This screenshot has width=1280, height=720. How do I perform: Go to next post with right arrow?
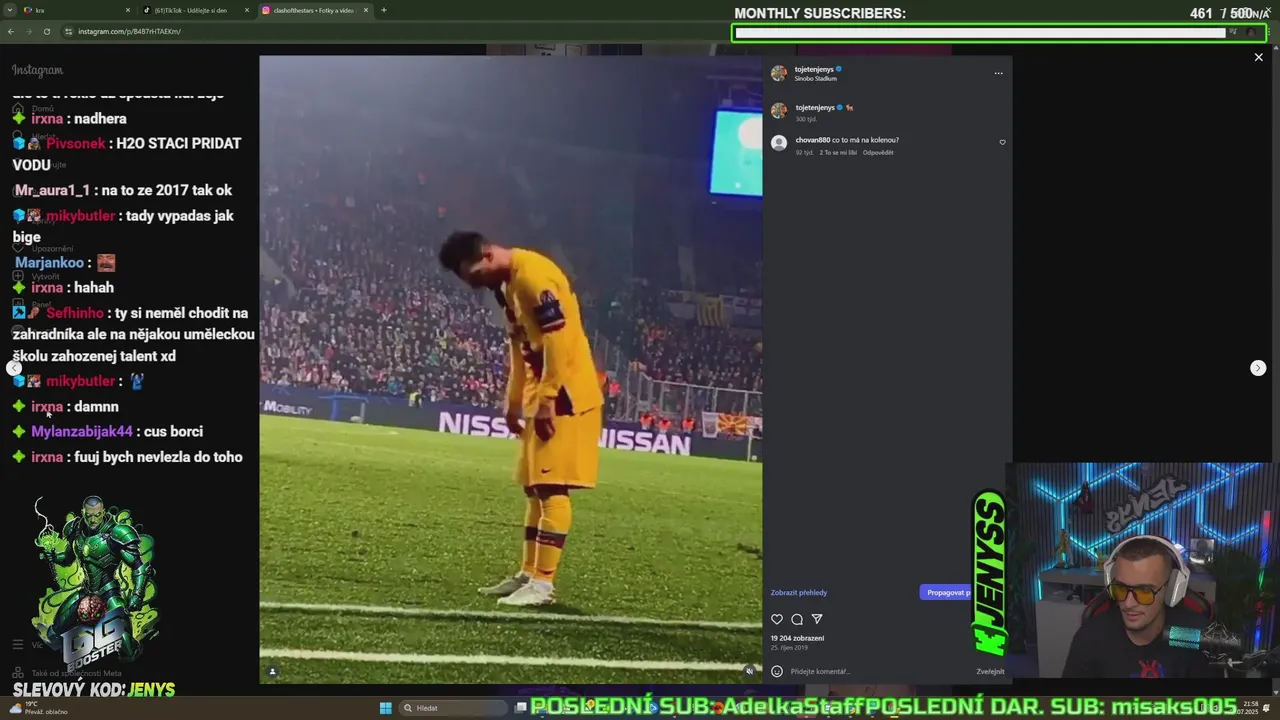pyautogui.click(x=1258, y=368)
